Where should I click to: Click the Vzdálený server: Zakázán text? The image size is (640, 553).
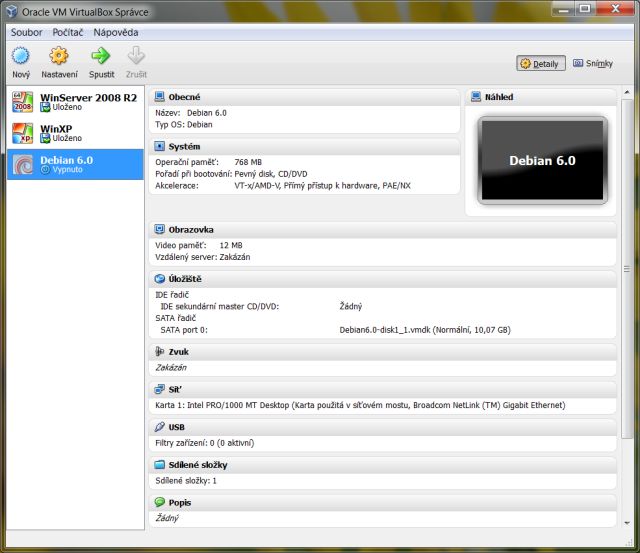[x=202, y=257]
